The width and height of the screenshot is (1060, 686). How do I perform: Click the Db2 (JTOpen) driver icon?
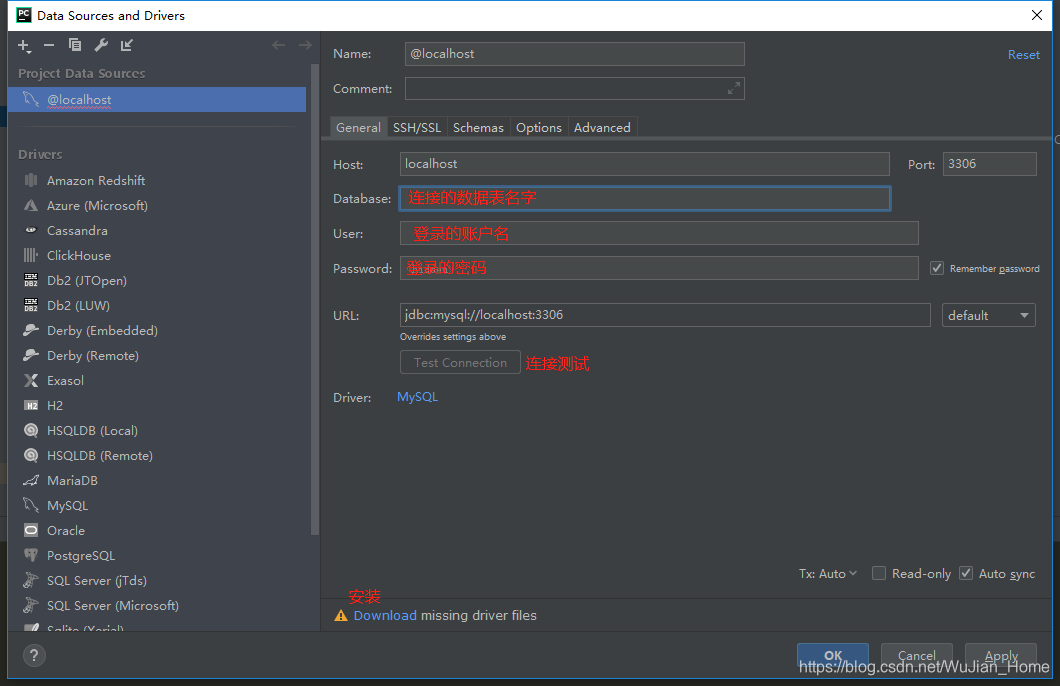[x=31, y=280]
